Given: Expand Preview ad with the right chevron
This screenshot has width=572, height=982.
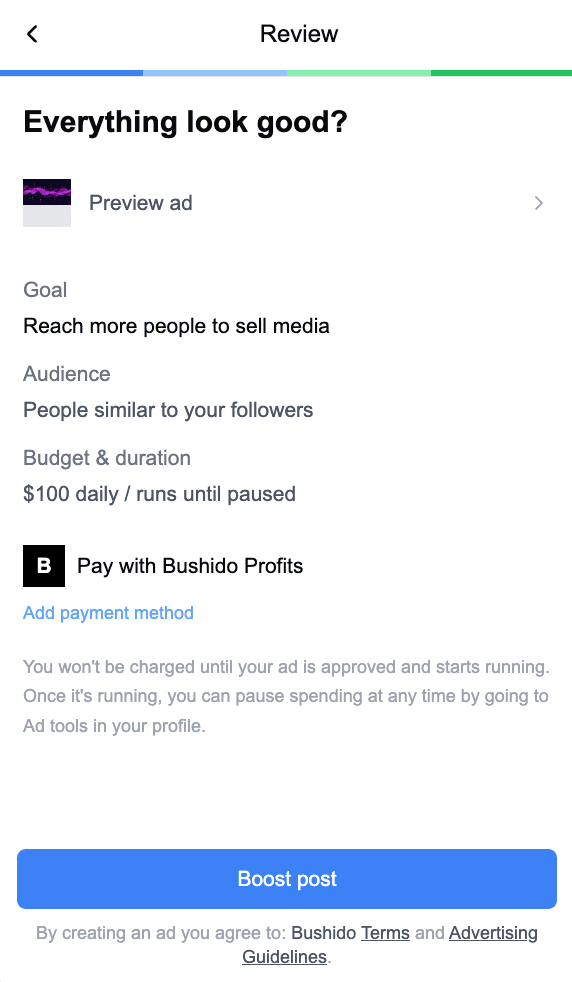Looking at the screenshot, I should pos(538,203).
